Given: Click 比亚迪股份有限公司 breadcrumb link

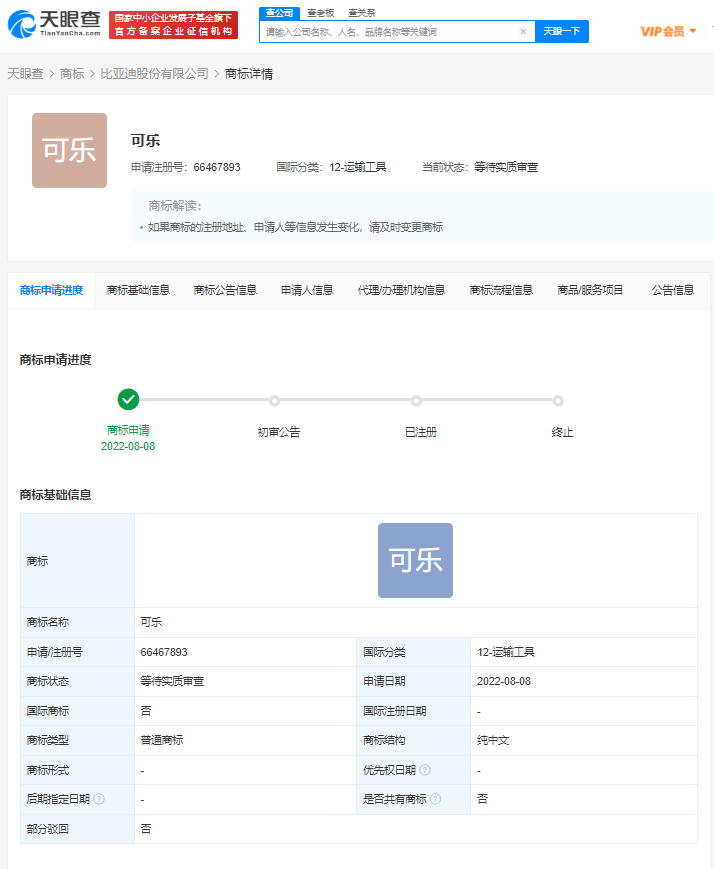Looking at the screenshot, I should [x=155, y=73].
